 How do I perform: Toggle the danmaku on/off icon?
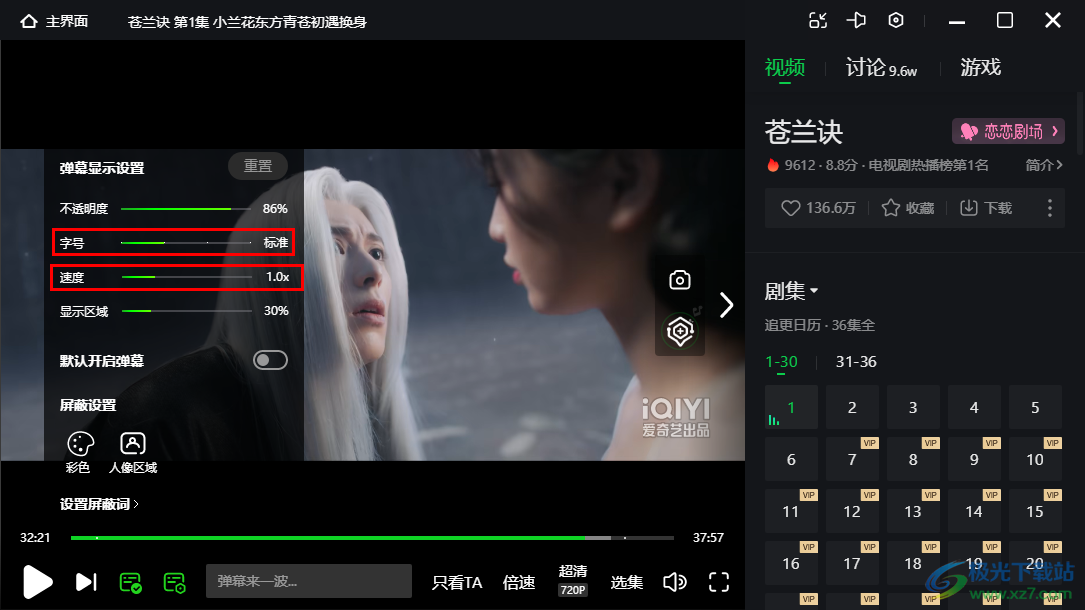pos(130,582)
